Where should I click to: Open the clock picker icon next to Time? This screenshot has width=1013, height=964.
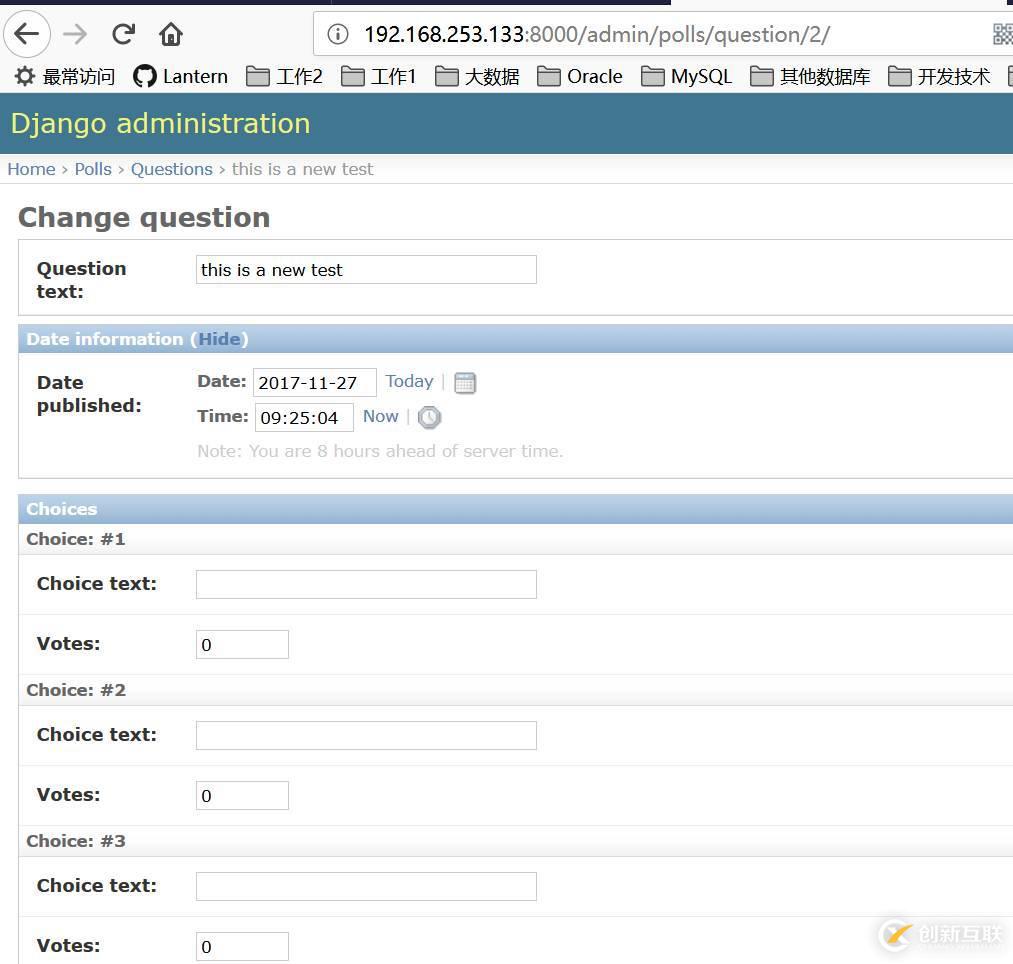click(x=429, y=417)
